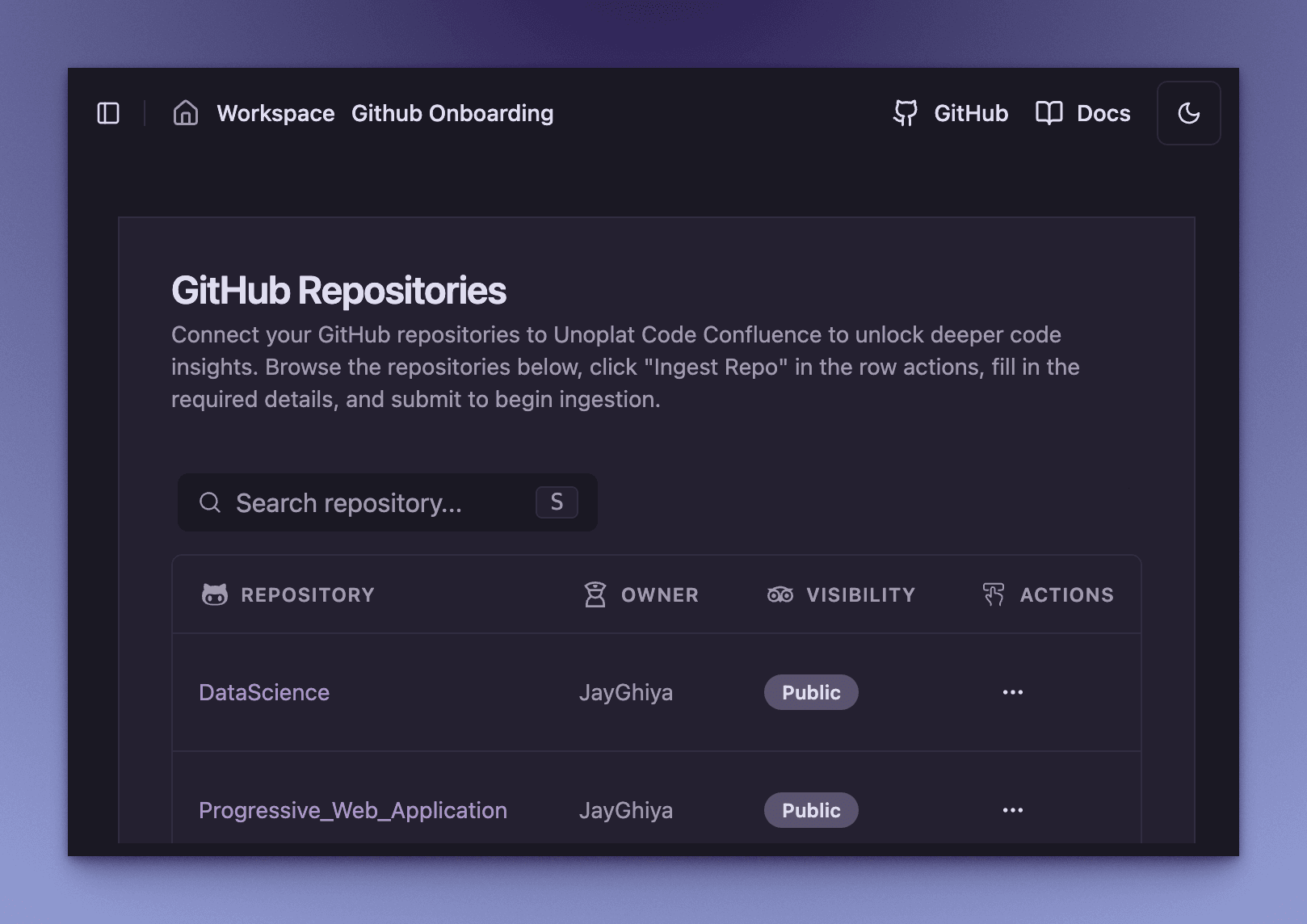1307x924 pixels.
Task: Select the Workspace breadcrumb item
Action: [275, 113]
